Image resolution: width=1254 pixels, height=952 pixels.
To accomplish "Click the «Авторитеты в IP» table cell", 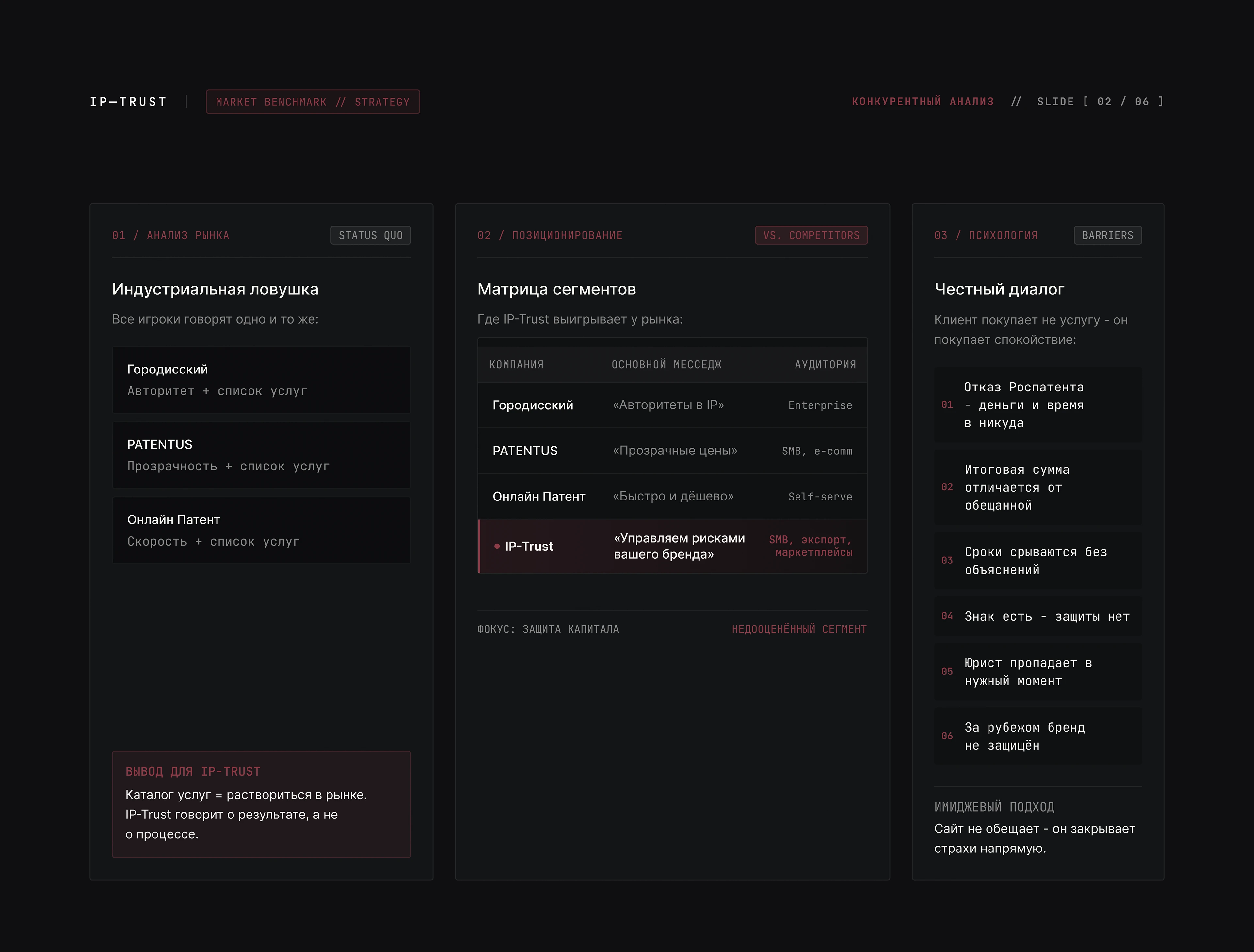I will (x=668, y=405).
